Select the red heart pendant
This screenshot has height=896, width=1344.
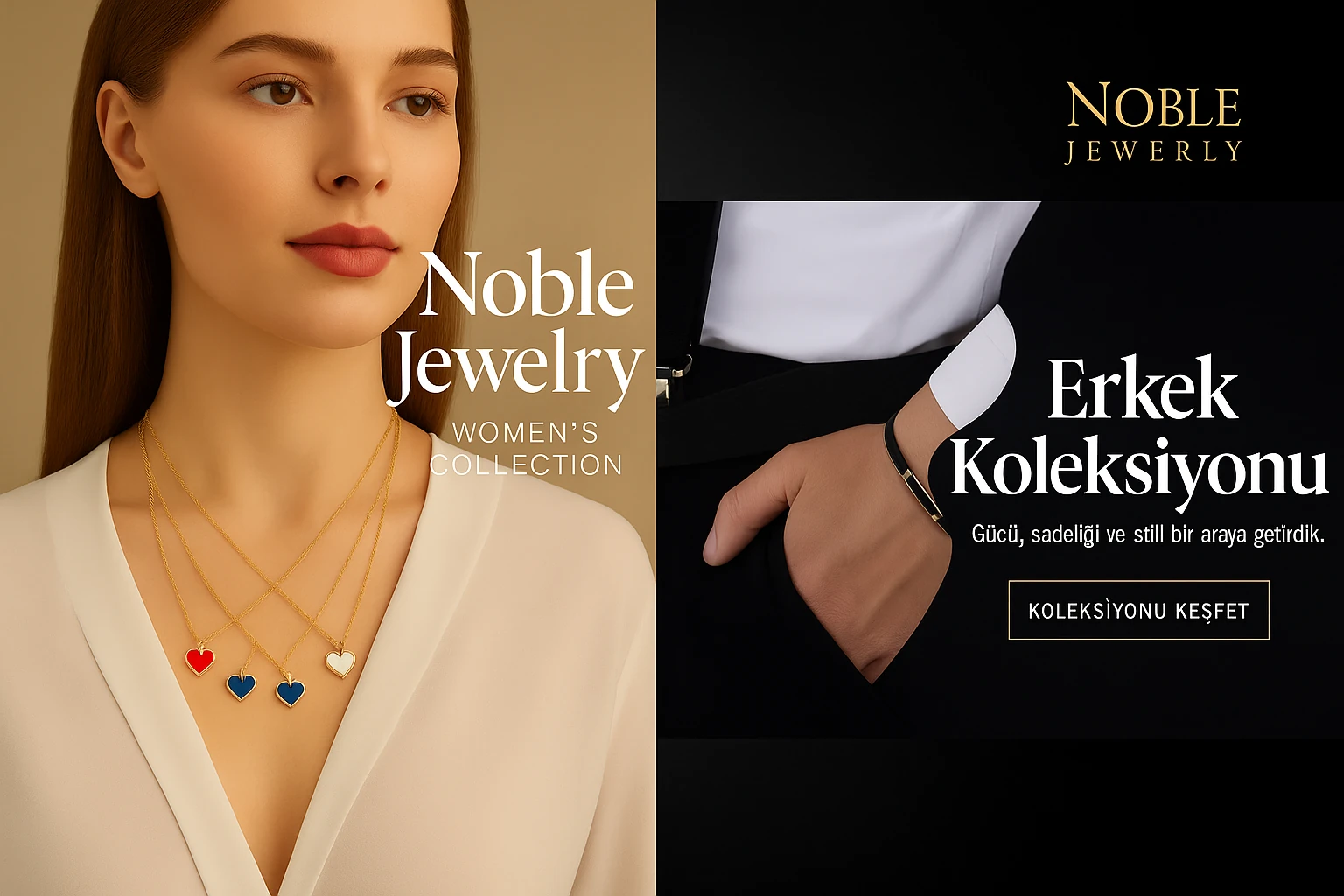click(x=200, y=659)
